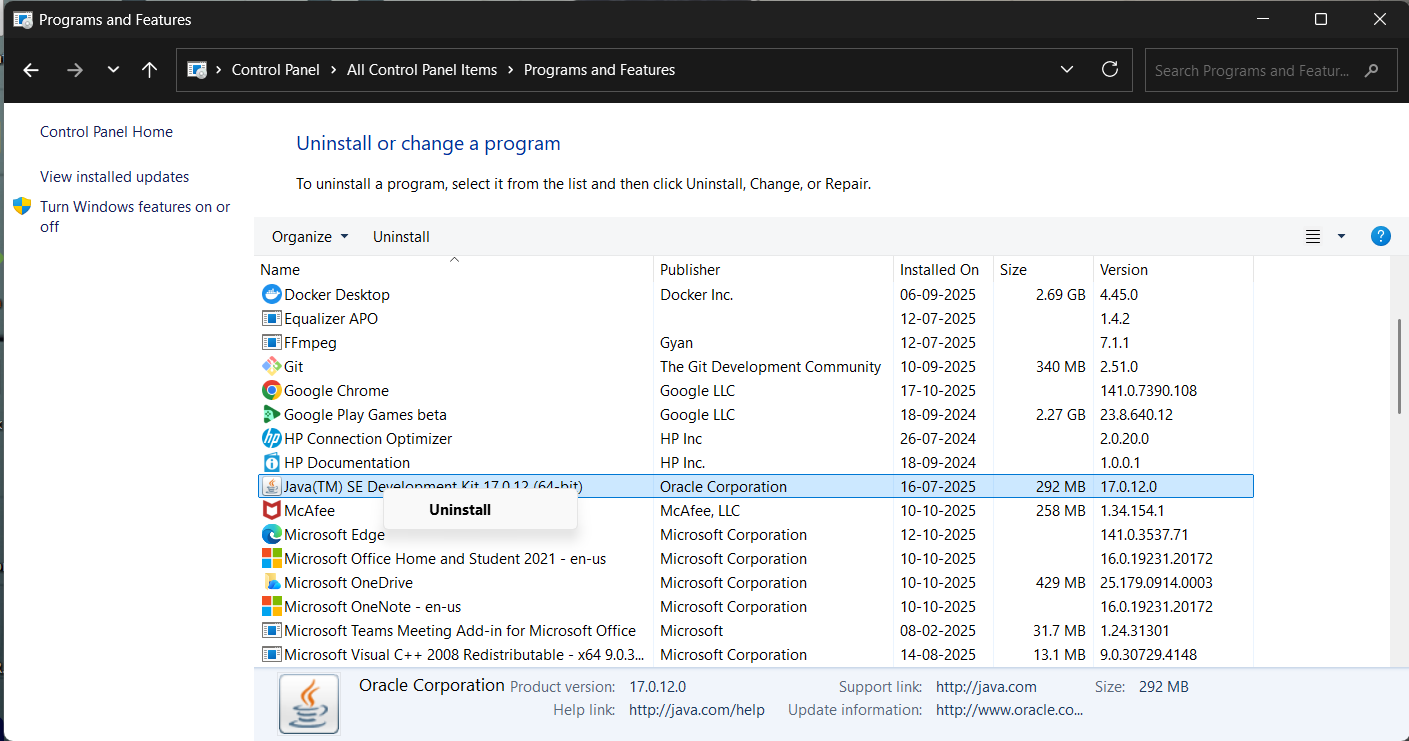This screenshot has width=1409, height=741.
Task: Select the Microsoft Edge icon
Action: tap(270, 534)
